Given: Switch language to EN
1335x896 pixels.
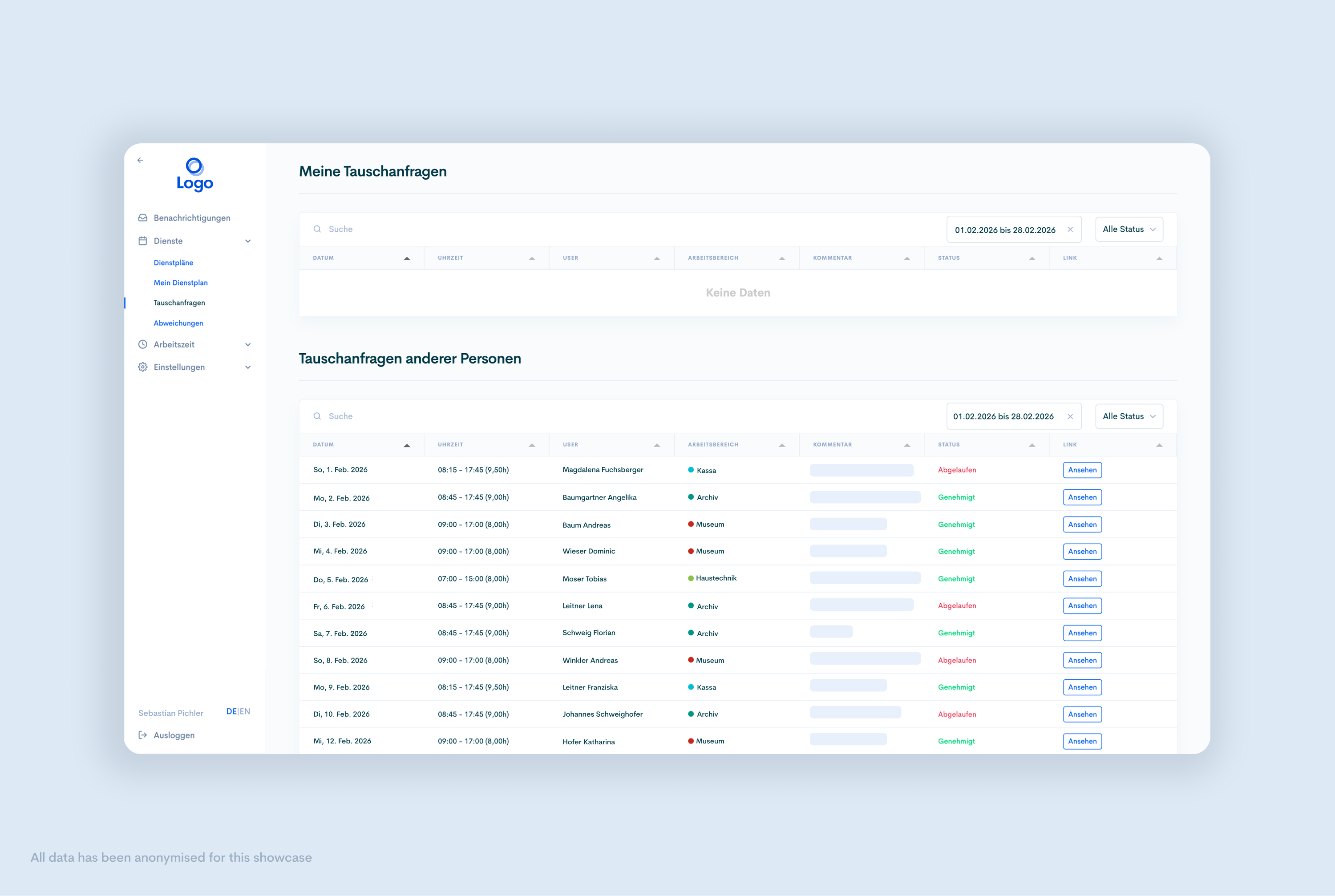Looking at the screenshot, I should pos(245,711).
